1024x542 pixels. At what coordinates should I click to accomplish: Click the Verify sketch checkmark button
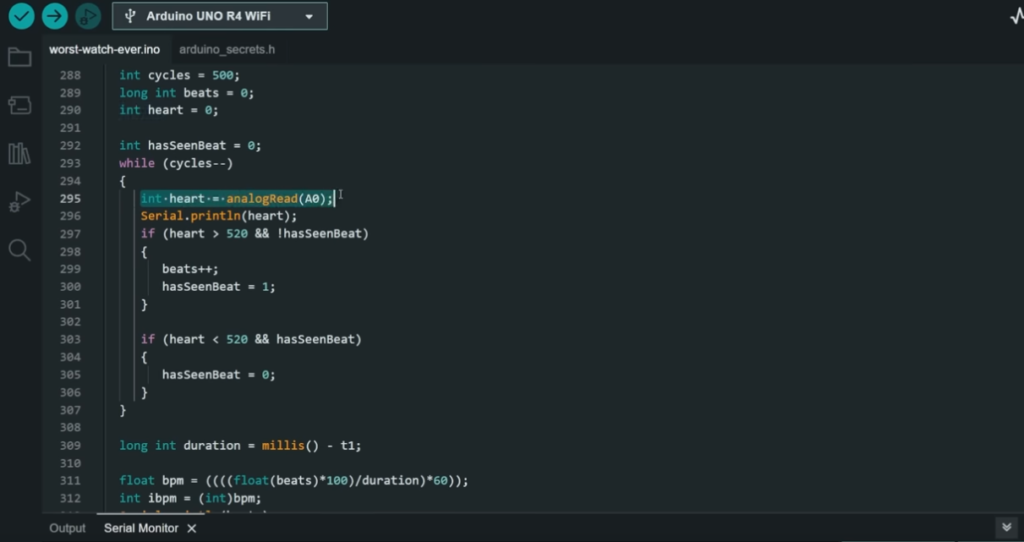pos(22,16)
